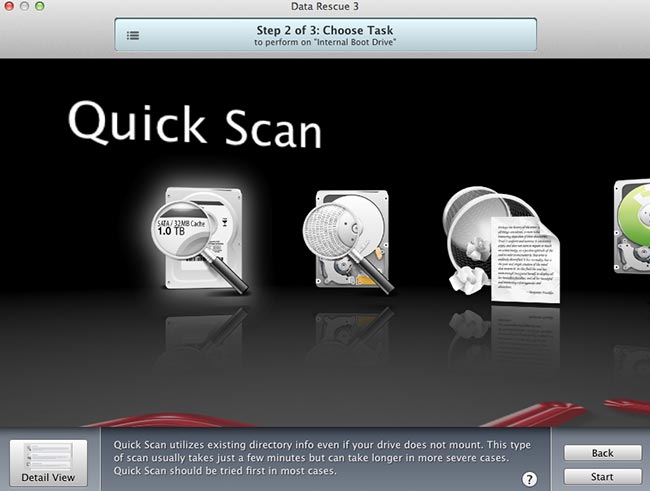Go Back to the previous step
This screenshot has width=650, height=491.
(x=602, y=453)
